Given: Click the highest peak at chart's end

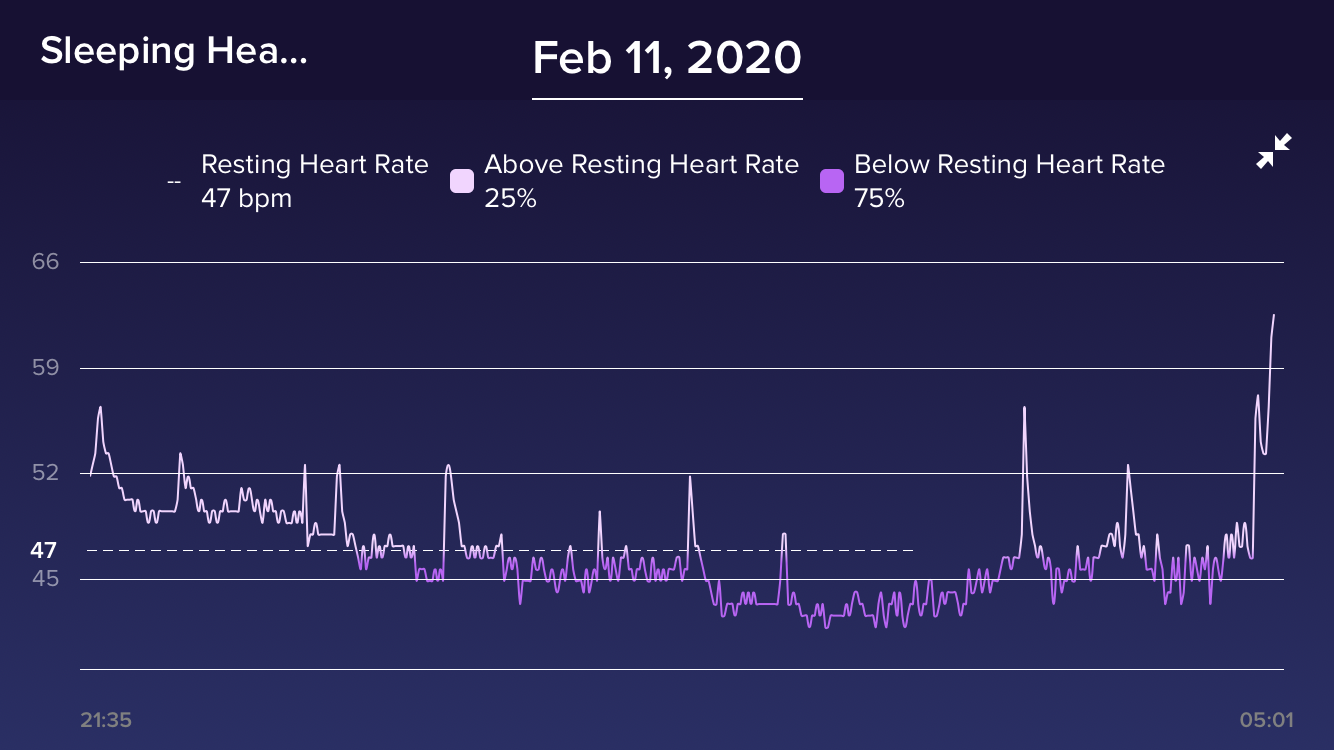Looking at the screenshot, I should [1273, 316].
